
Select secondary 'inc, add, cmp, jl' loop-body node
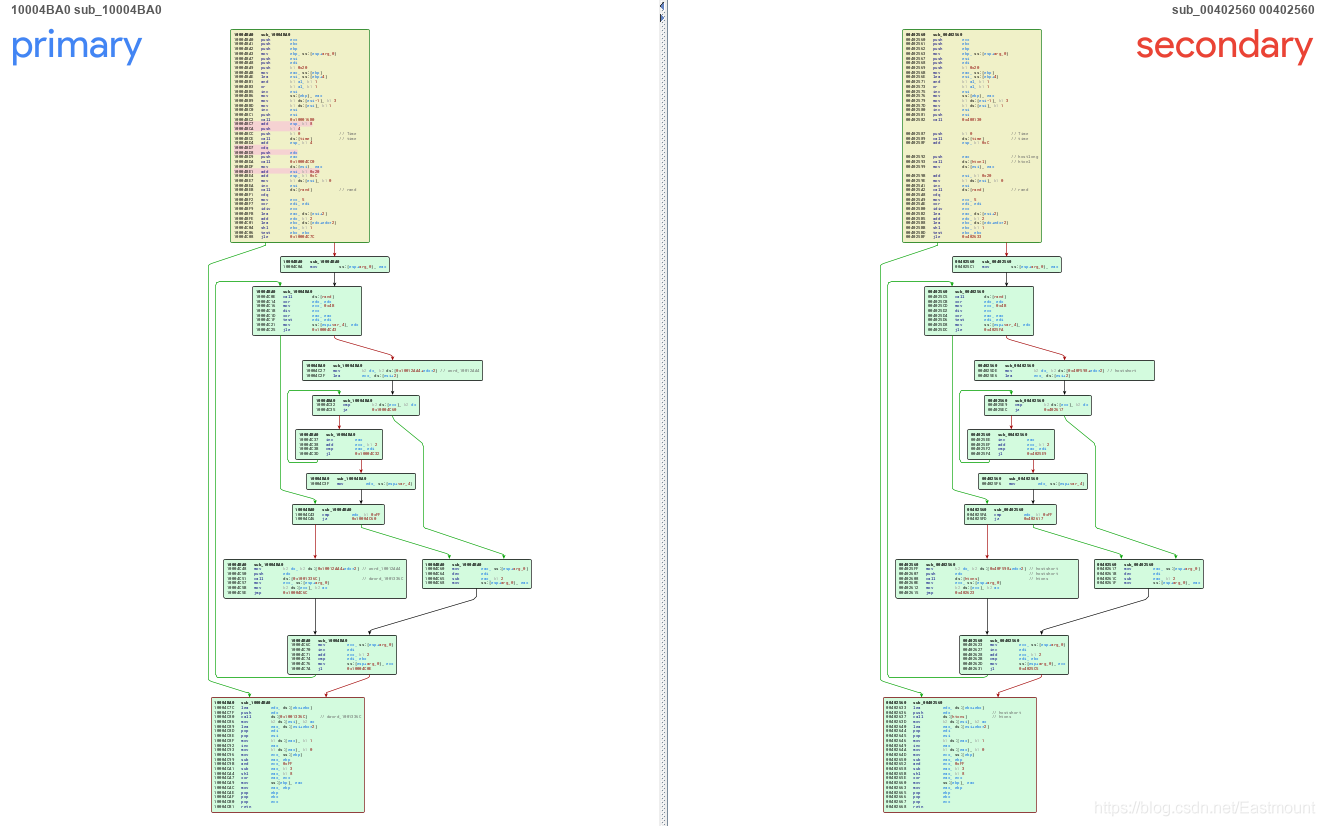[x=1011, y=445]
